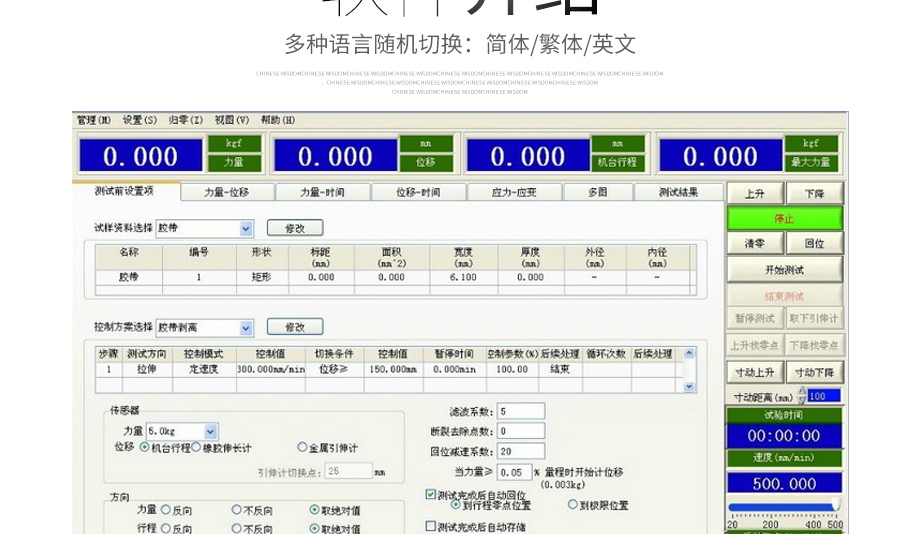
Task: Open the 设置(S) menu
Action: coord(140,120)
